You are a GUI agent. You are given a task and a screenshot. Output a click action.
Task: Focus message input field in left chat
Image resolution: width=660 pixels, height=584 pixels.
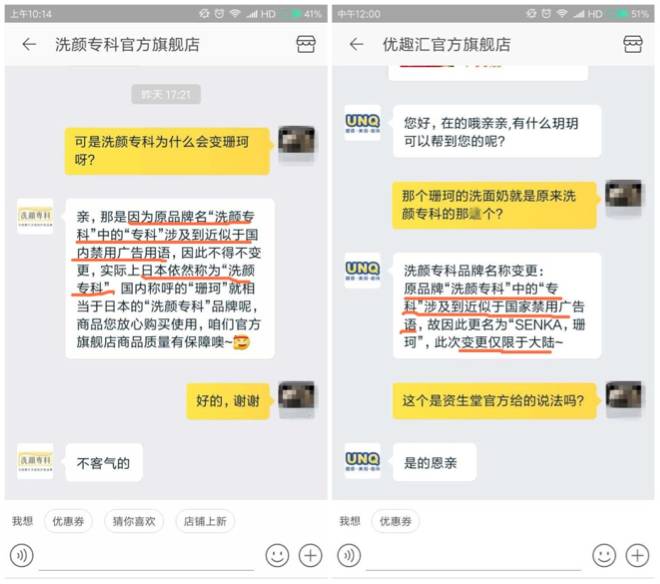tap(146, 557)
